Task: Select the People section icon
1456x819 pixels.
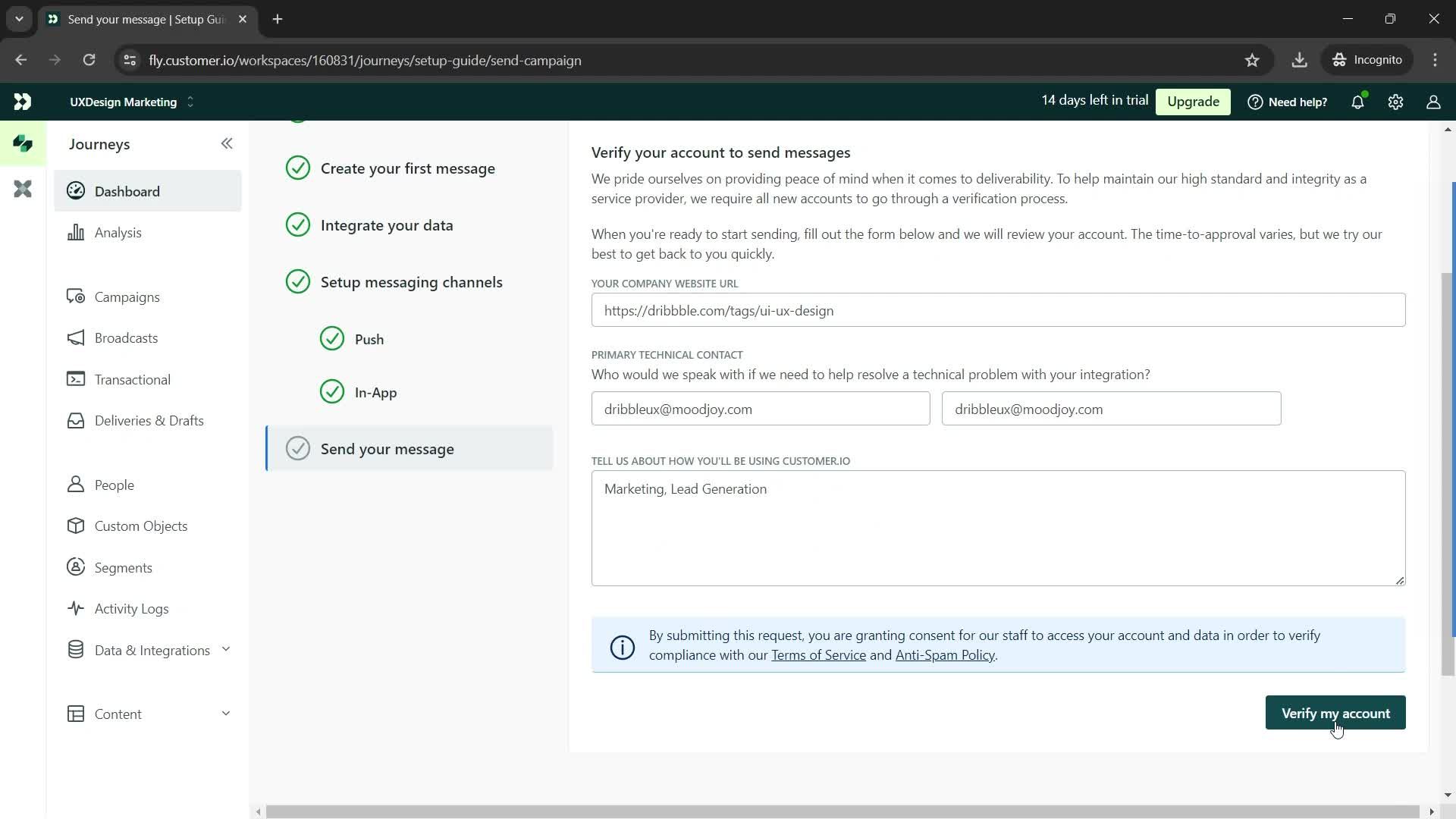Action: (x=76, y=485)
